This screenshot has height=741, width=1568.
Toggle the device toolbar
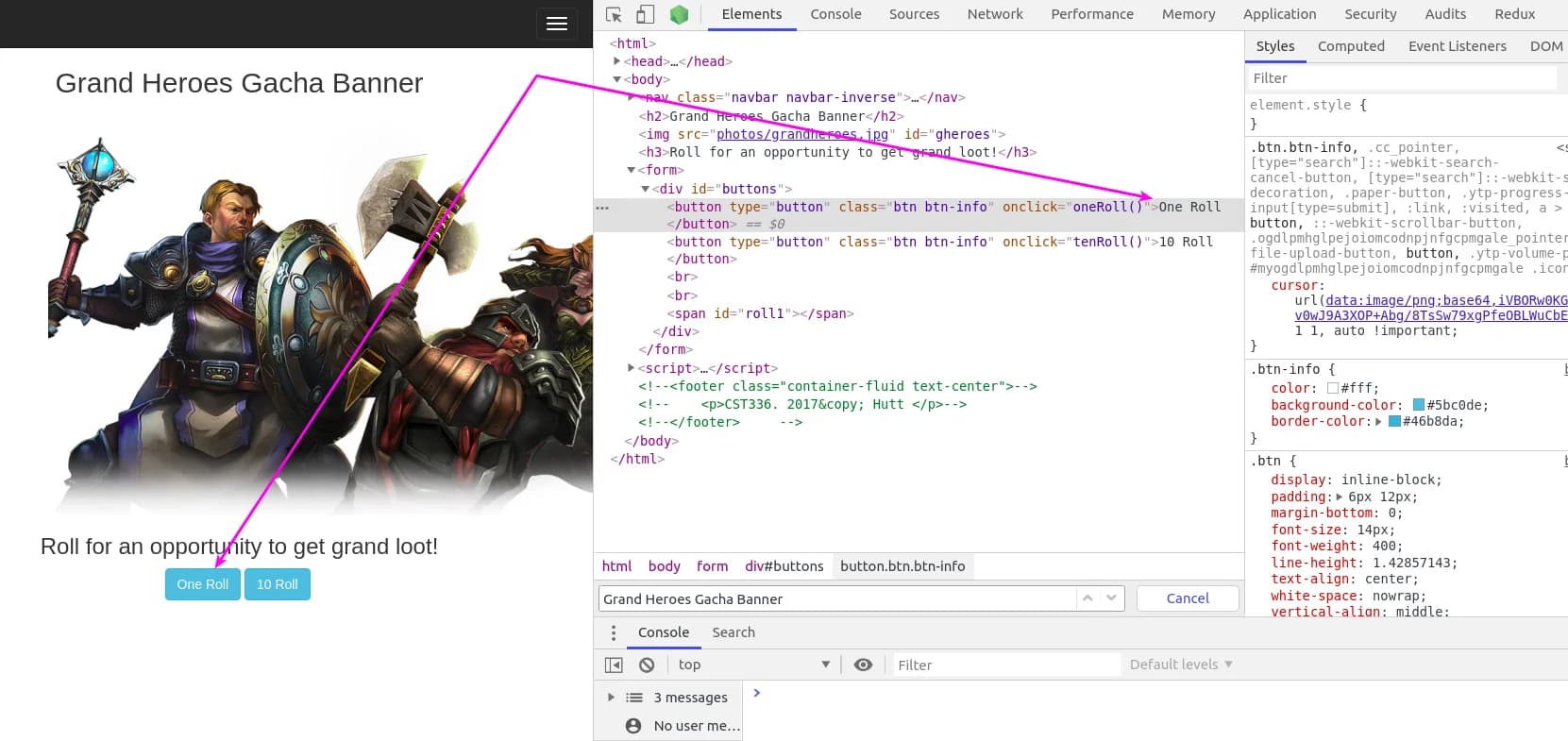(x=646, y=14)
